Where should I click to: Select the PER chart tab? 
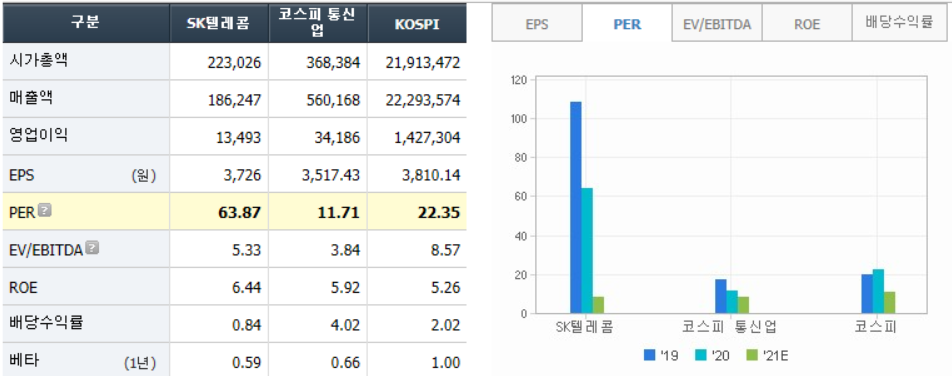(x=627, y=24)
